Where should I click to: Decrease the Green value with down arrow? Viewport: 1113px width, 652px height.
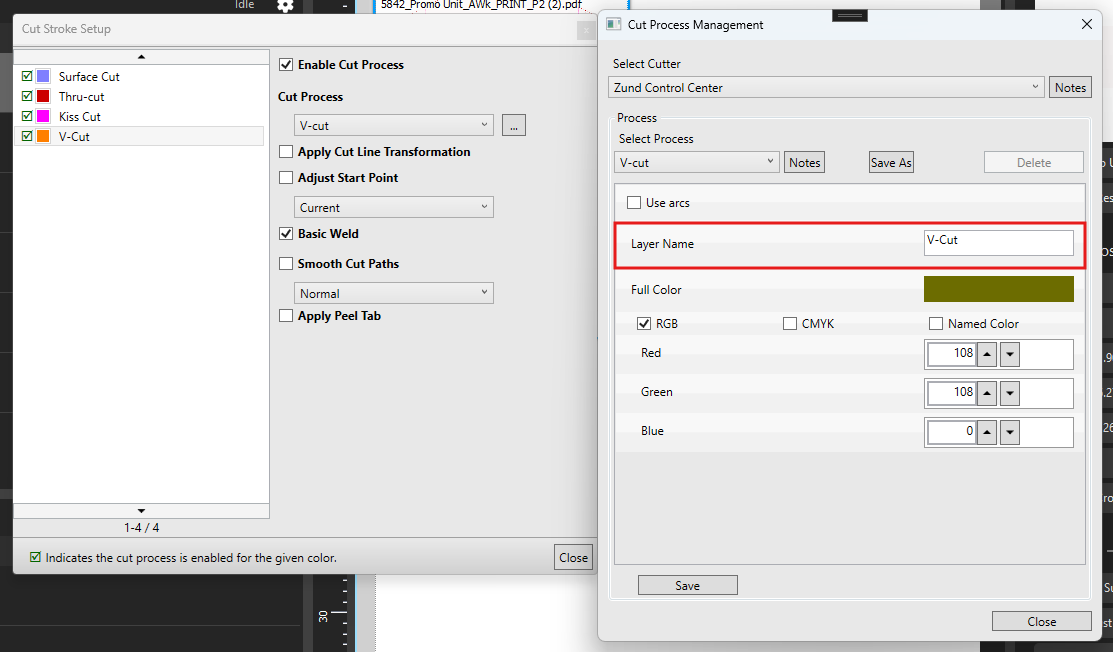[x=1009, y=392]
